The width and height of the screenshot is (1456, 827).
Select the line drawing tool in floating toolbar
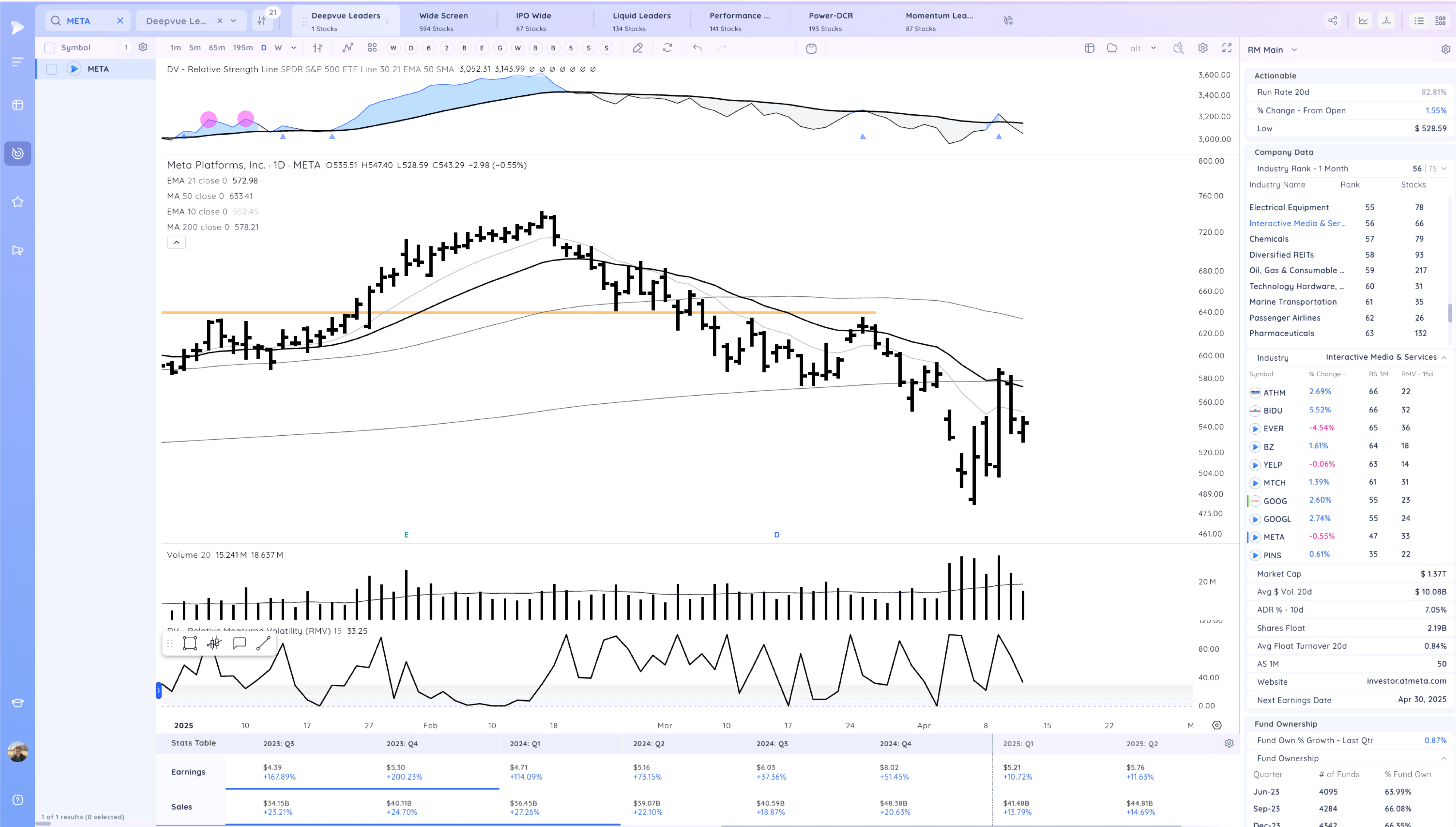263,643
